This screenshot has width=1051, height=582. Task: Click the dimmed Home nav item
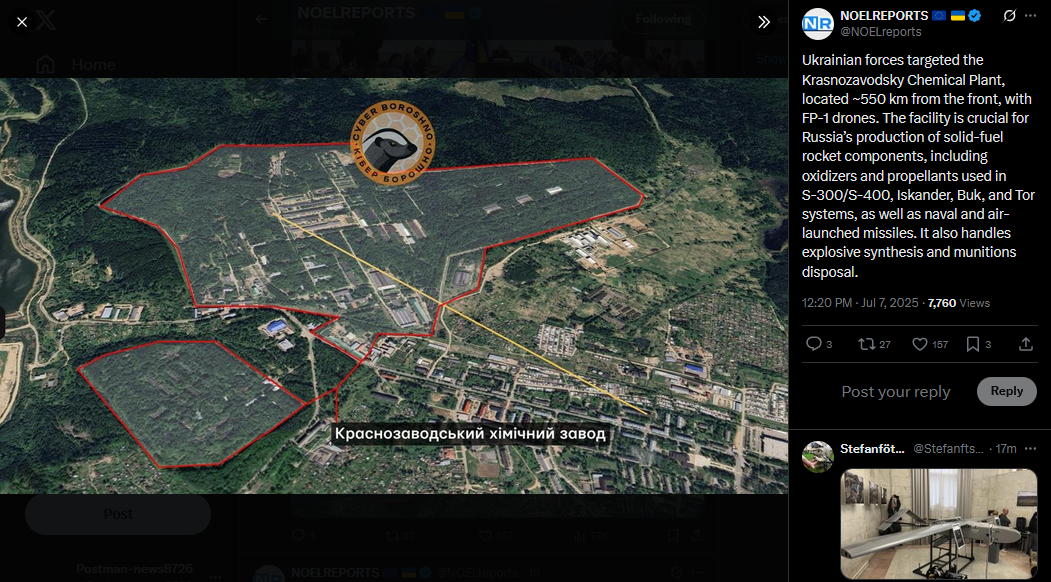coord(76,64)
